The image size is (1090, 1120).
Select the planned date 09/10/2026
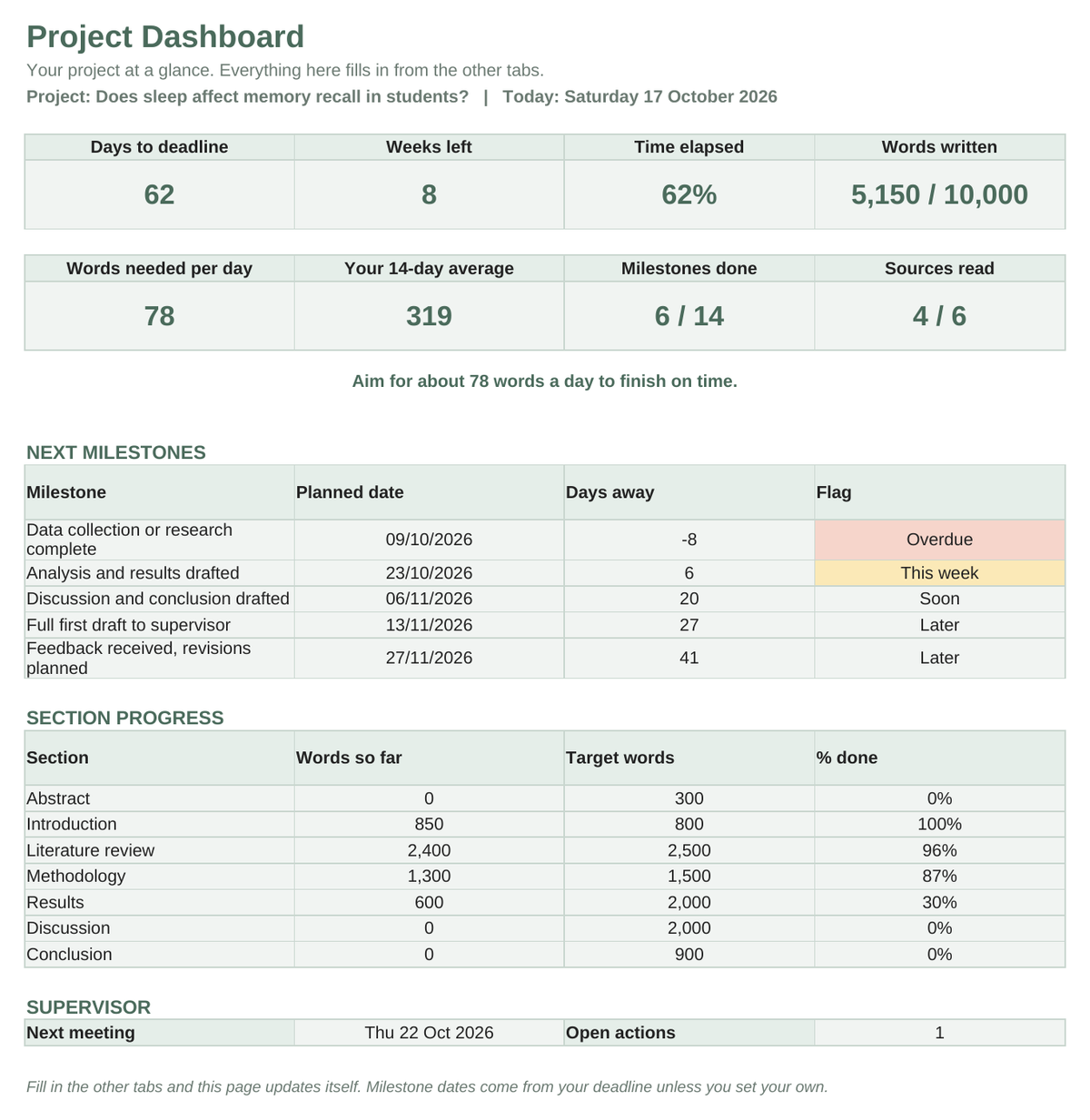[x=429, y=540]
